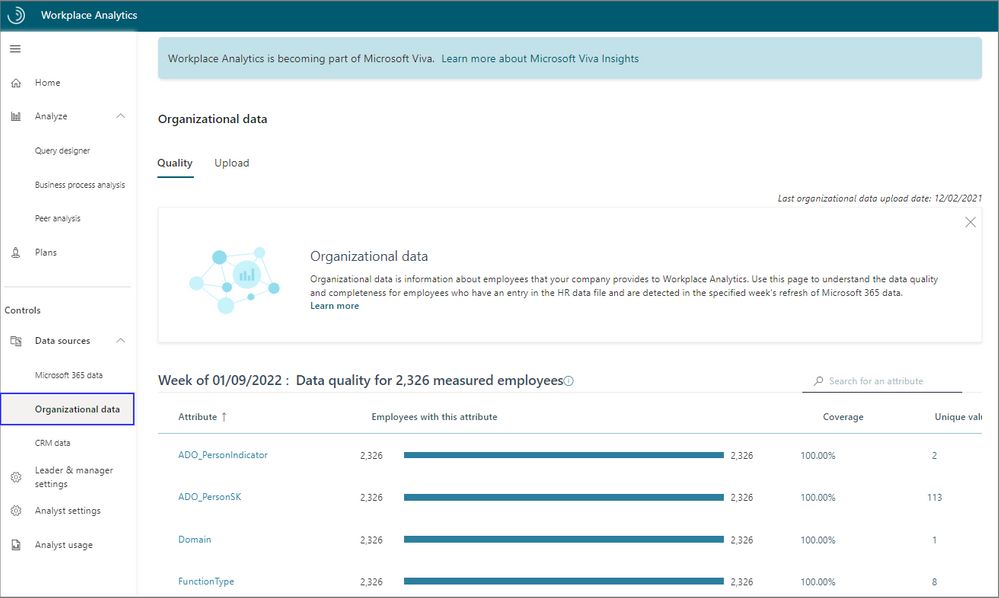Switch to the Quality tab

[175, 163]
